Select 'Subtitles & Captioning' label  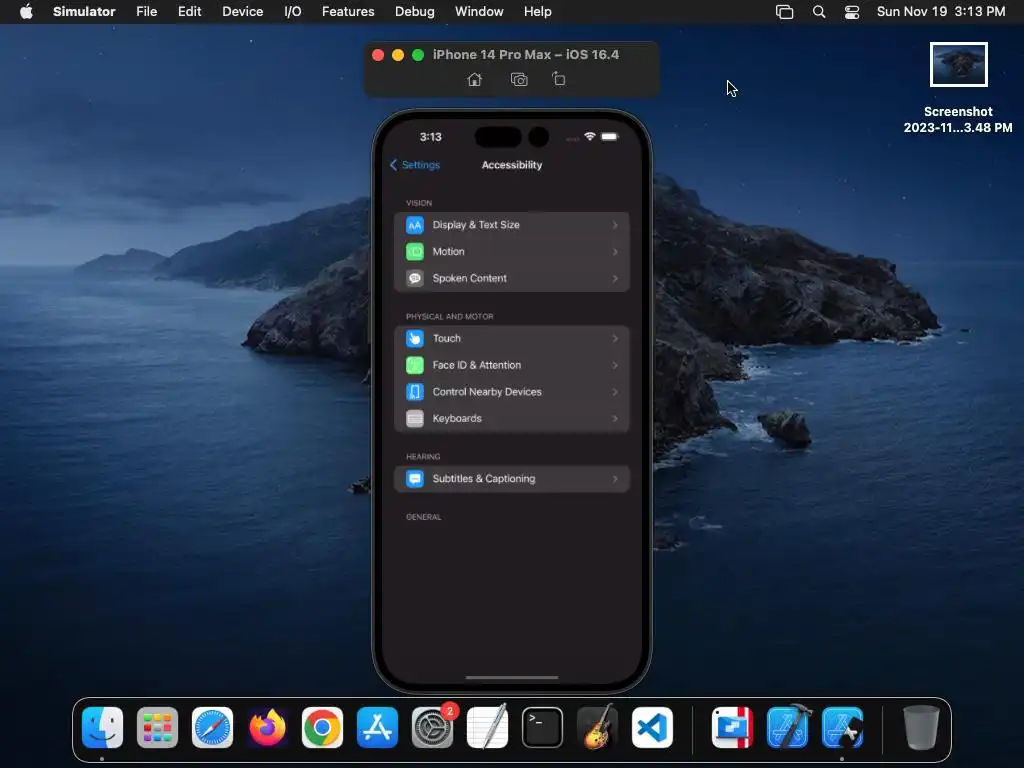(x=484, y=479)
